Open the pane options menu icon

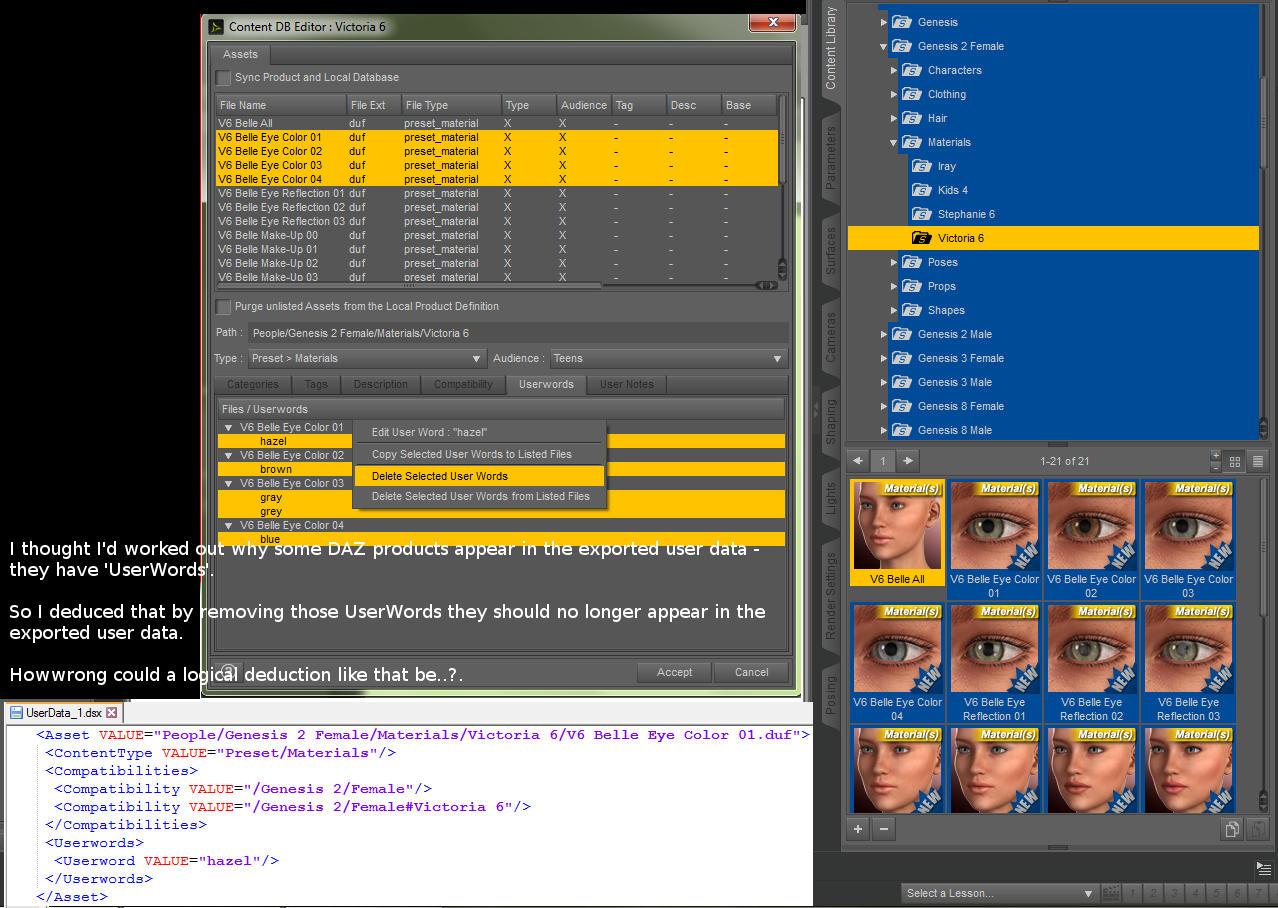(x=1264, y=867)
